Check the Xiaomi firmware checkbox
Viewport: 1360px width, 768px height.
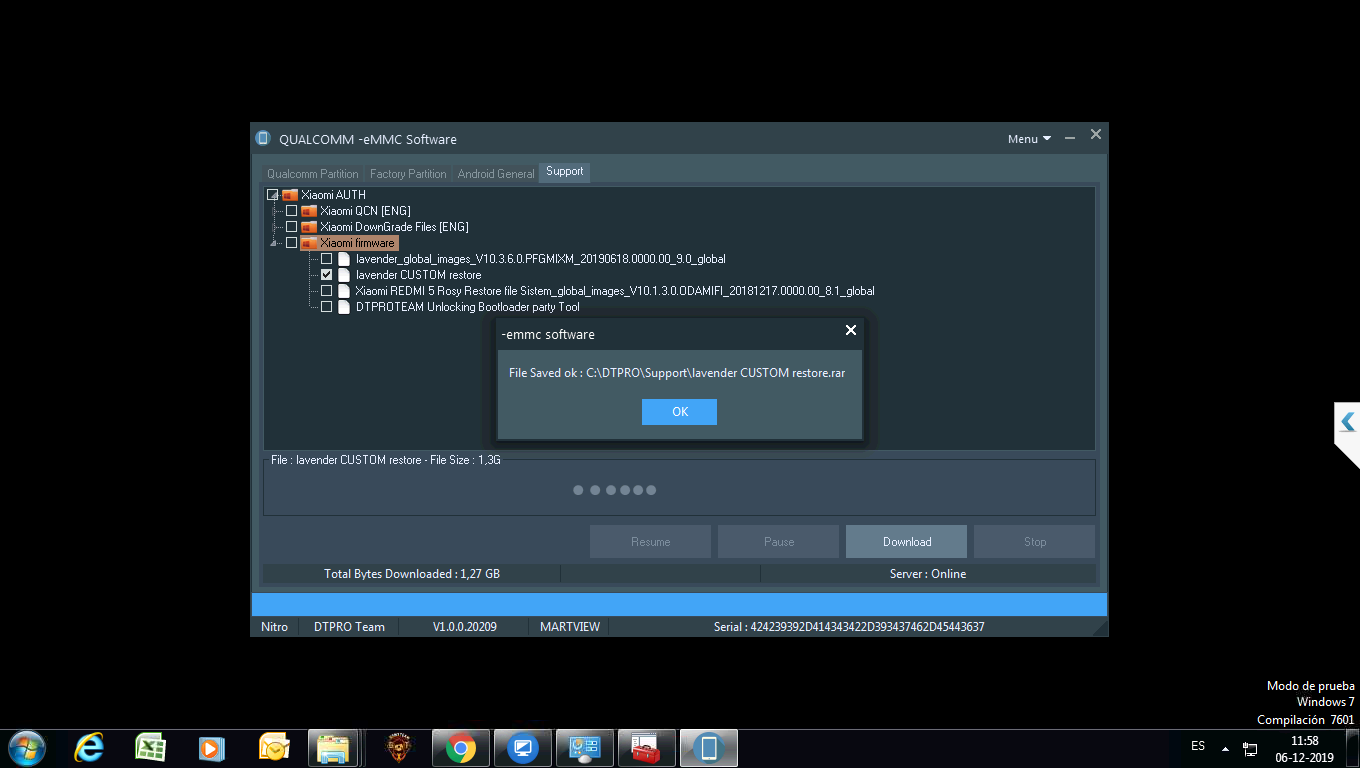[292, 243]
